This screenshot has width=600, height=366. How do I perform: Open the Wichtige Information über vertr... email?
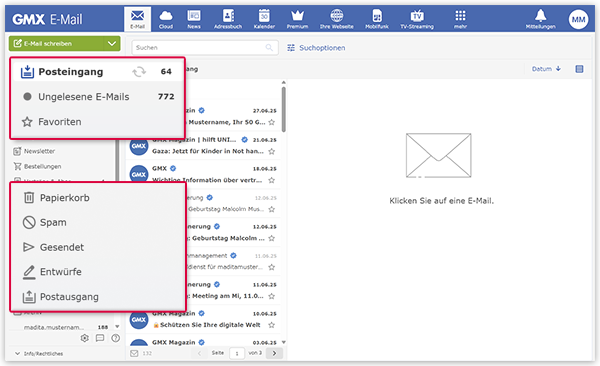pos(207,180)
